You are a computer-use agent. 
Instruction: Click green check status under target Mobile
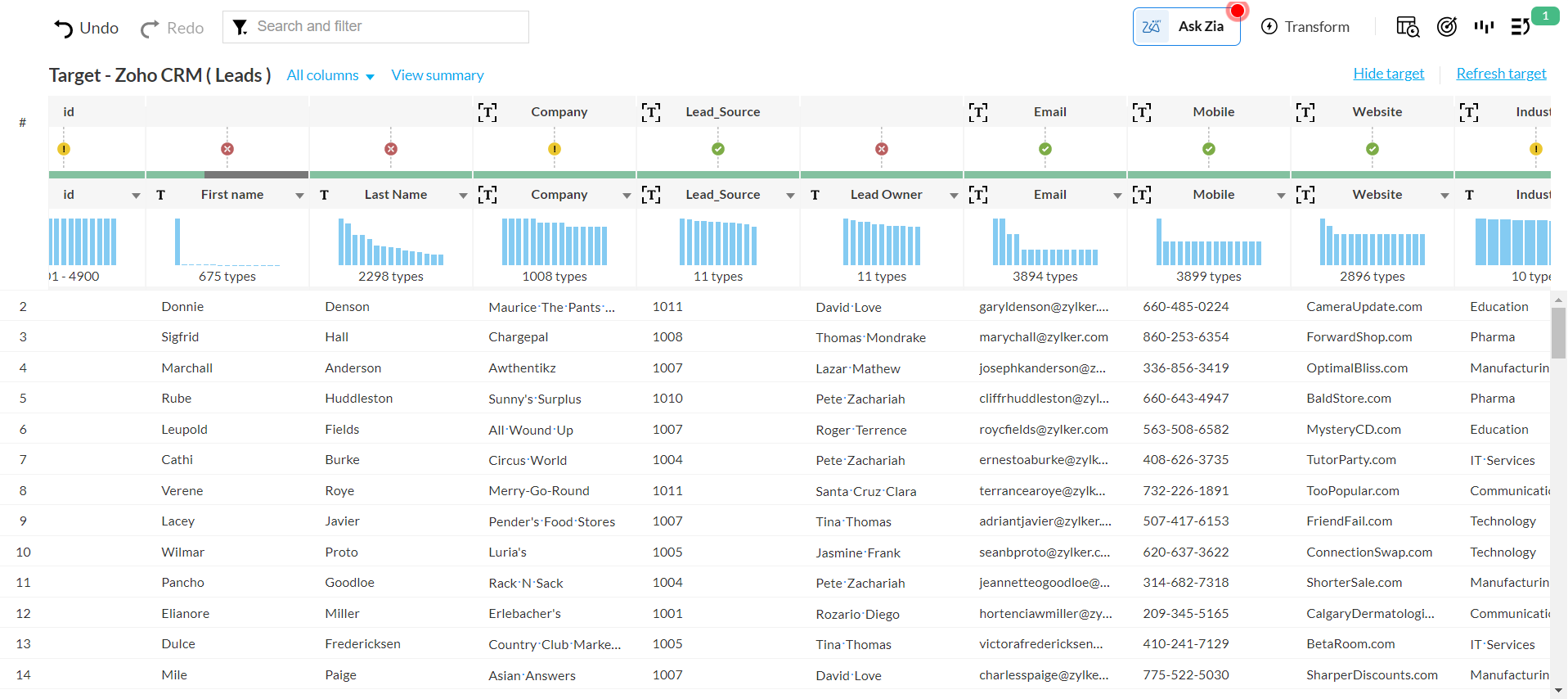coord(1209,149)
